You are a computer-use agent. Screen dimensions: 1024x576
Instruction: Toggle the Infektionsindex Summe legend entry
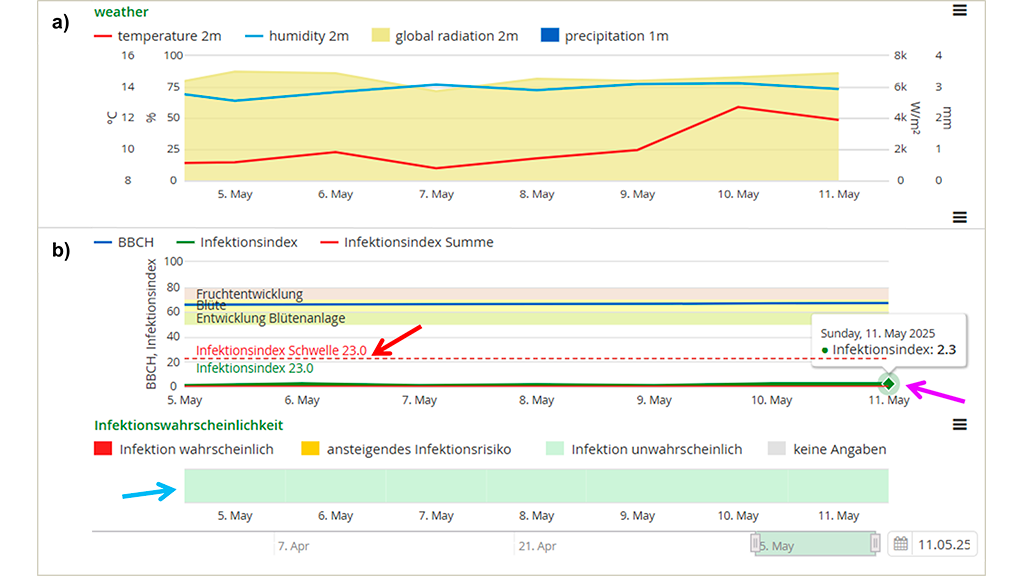tap(406, 242)
